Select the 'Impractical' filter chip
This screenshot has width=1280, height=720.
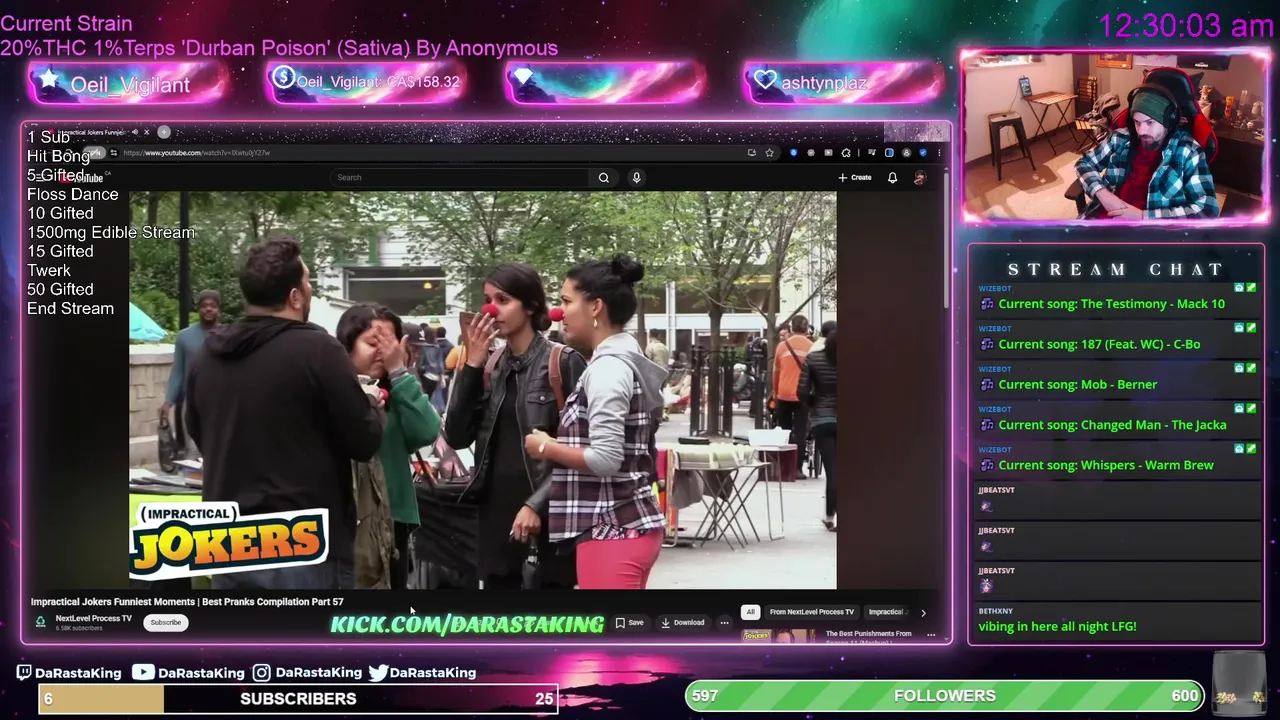click(x=886, y=612)
